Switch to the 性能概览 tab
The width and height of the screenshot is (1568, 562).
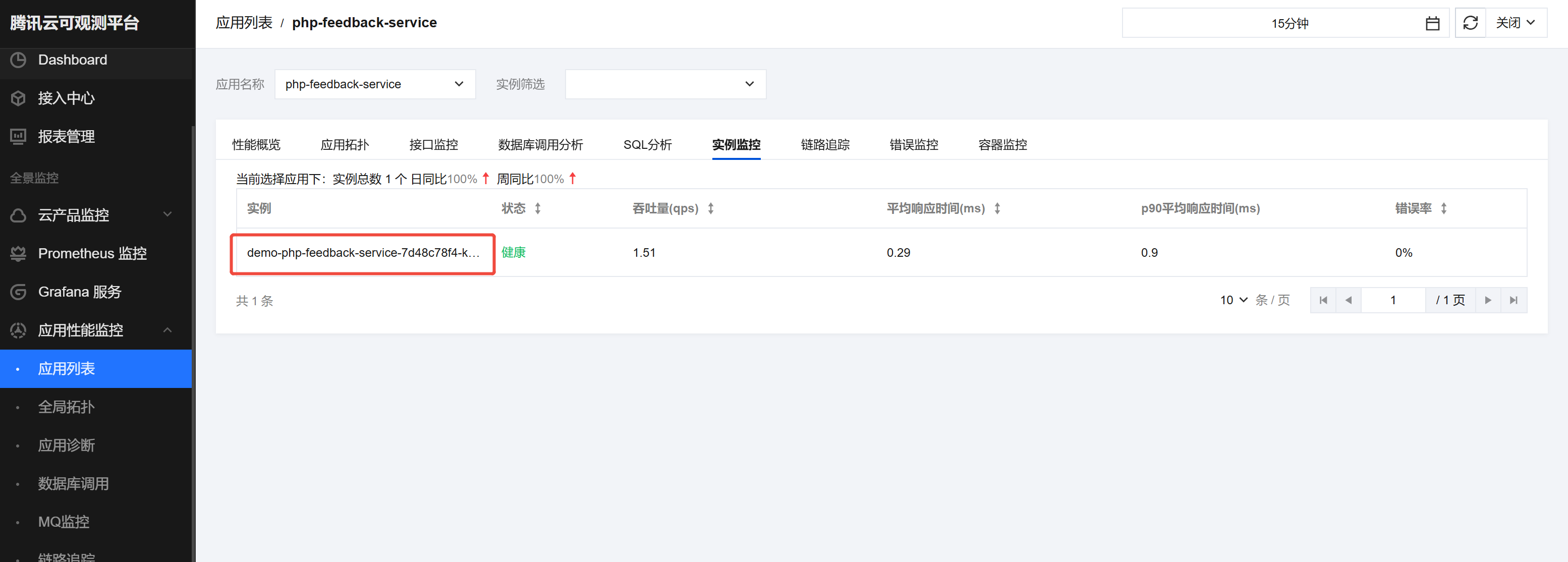(x=256, y=145)
